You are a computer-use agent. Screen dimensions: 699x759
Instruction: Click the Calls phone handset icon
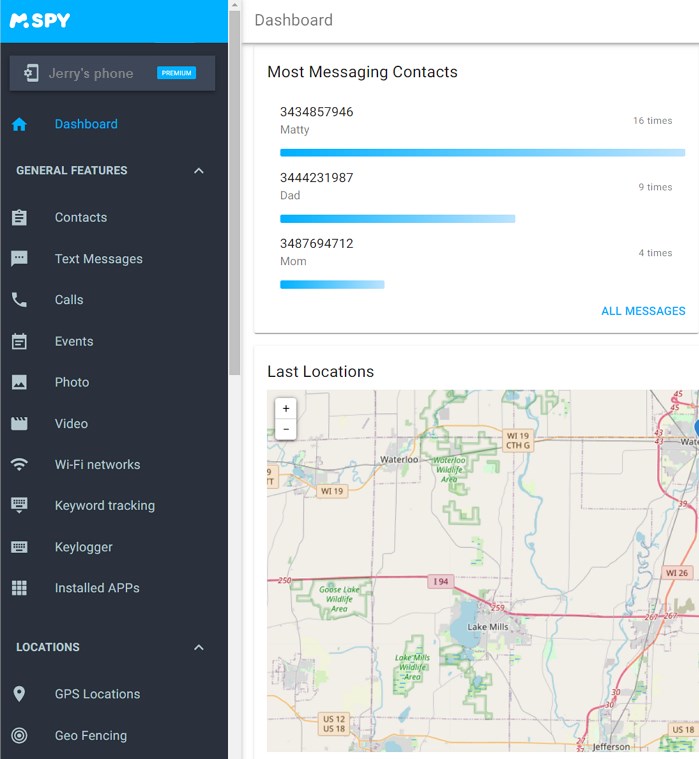click(19, 300)
